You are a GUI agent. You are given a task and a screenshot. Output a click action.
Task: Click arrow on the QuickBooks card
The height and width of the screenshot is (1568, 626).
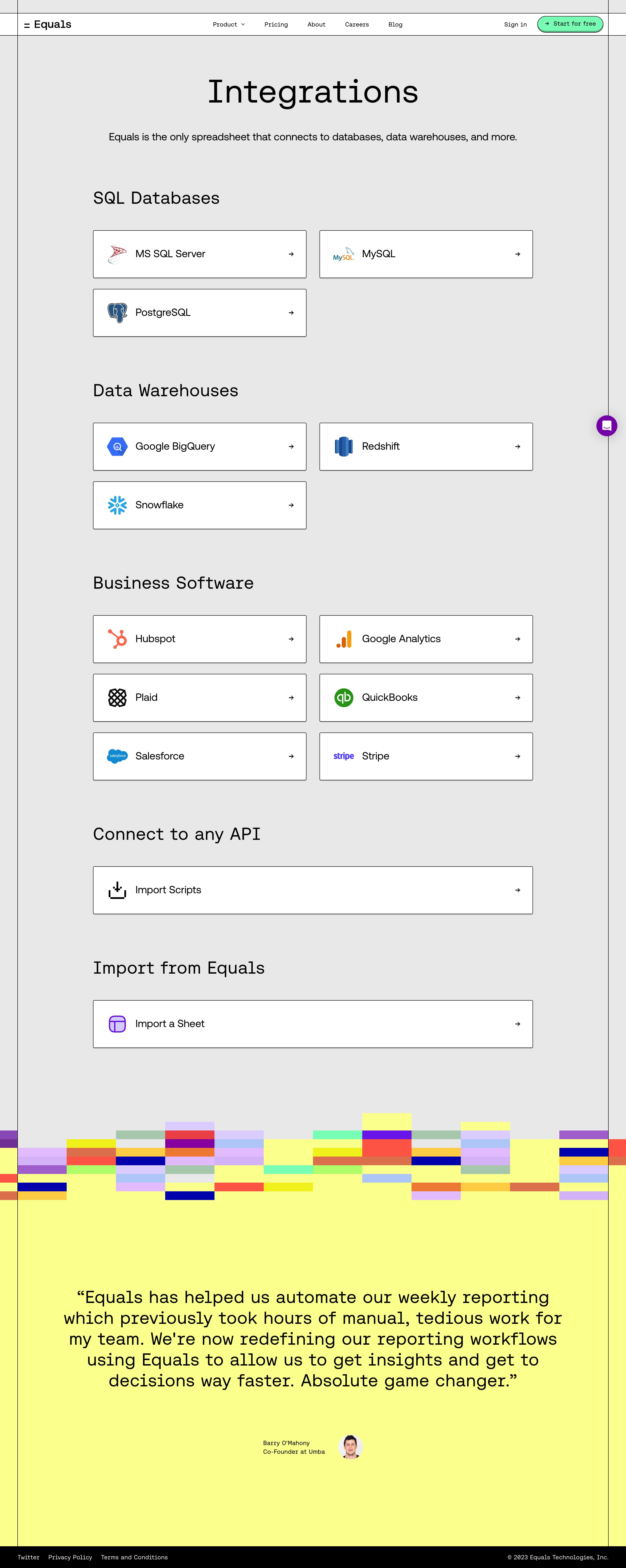click(x=518, y=698)
